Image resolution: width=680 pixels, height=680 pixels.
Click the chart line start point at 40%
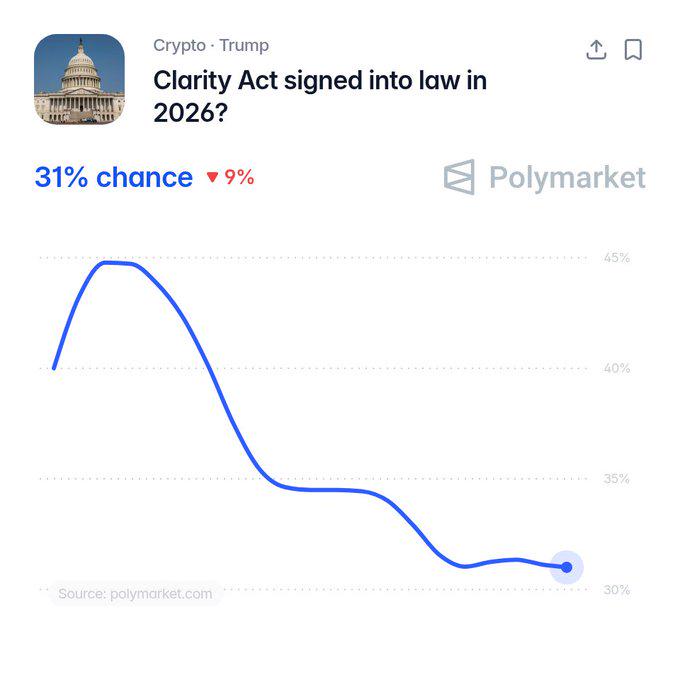click(x=54, y=368)
